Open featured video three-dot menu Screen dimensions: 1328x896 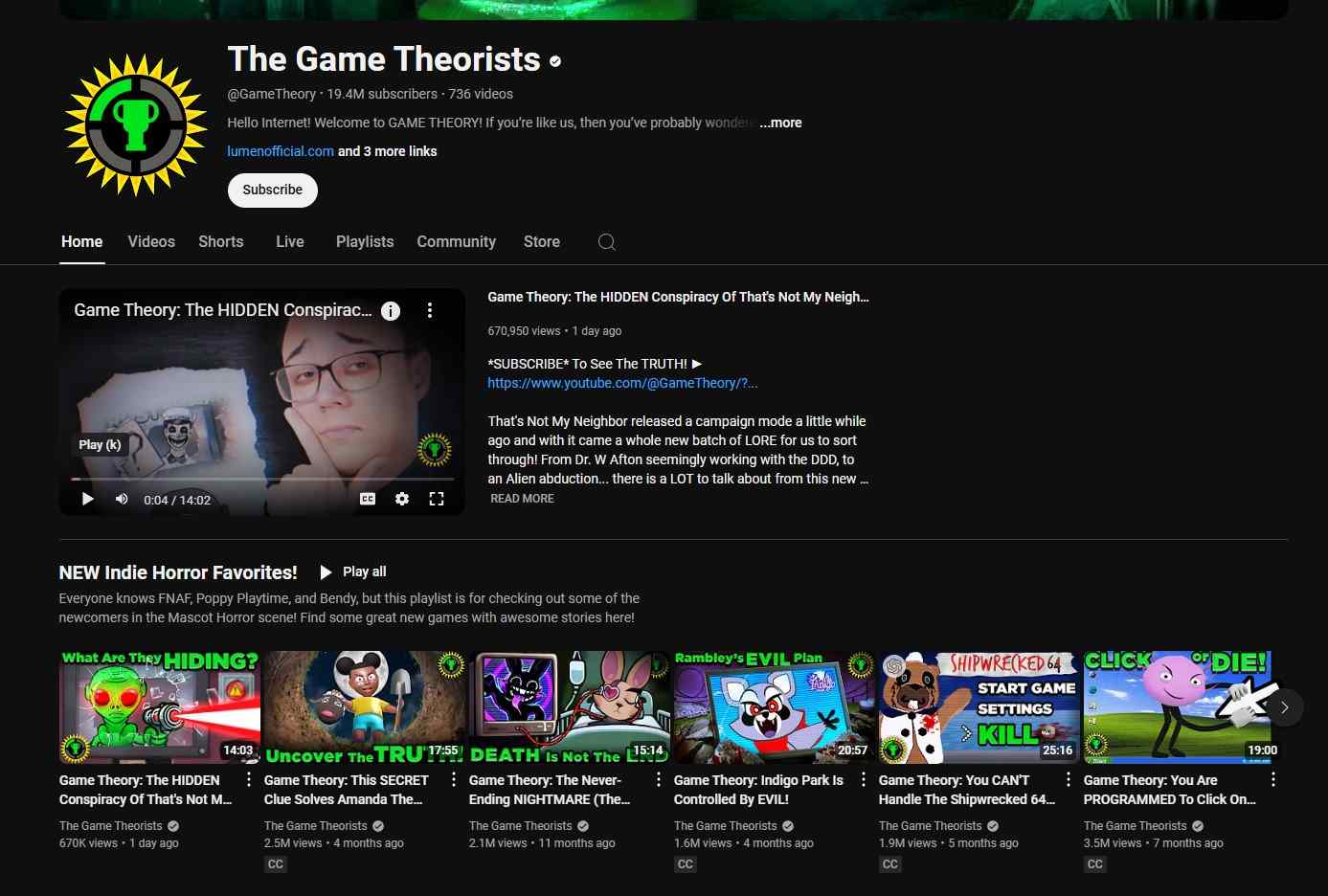(x=430, y=310)
